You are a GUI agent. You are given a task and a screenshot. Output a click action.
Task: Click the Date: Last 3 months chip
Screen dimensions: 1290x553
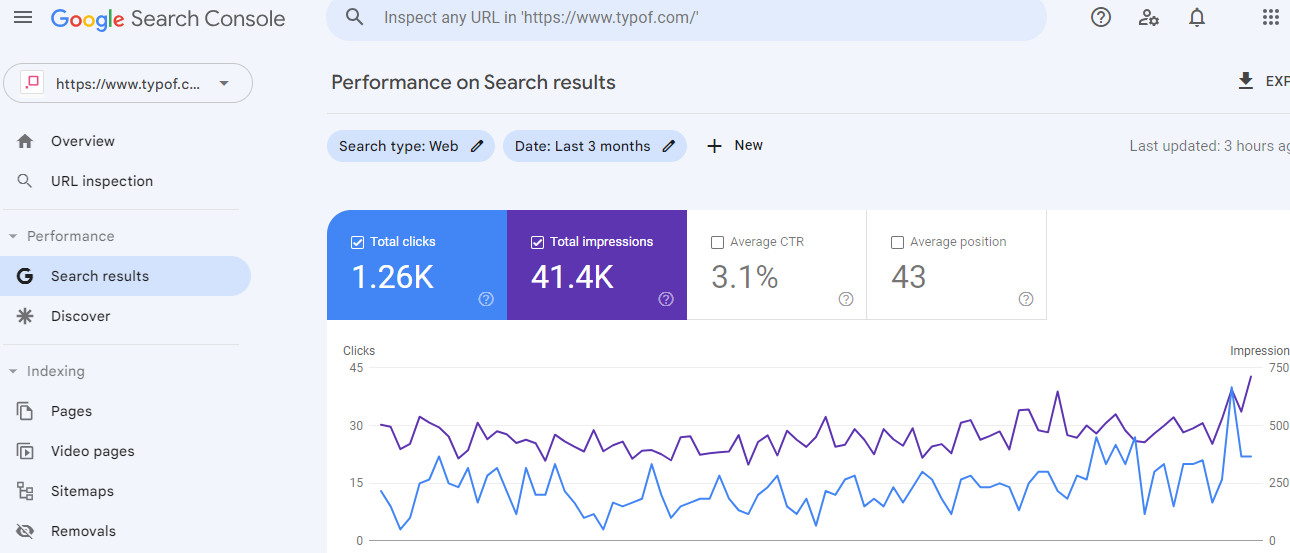point(595,146)
